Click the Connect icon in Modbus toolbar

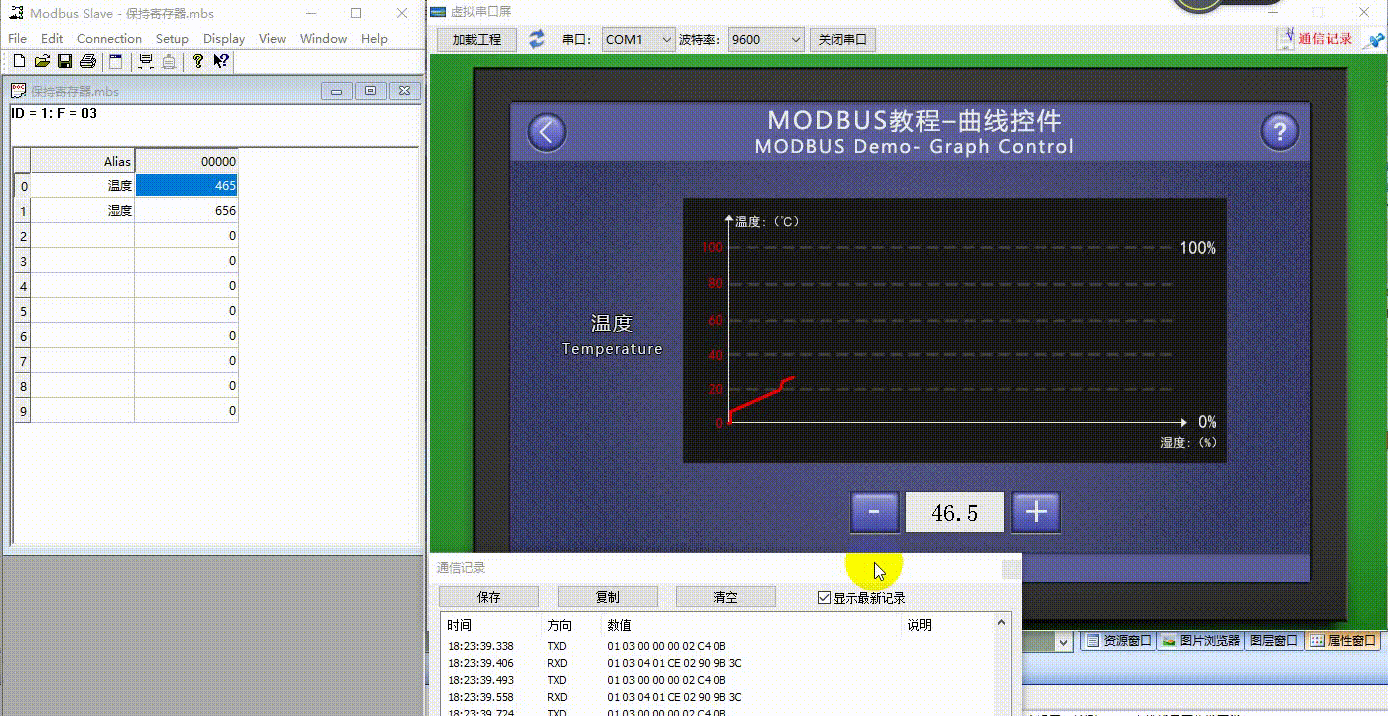pos(146,61)
